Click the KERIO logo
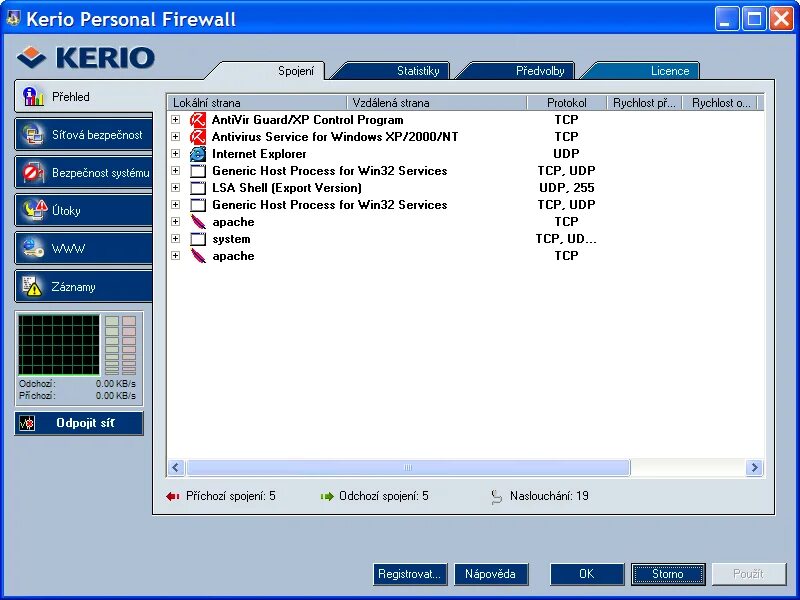Viewport: 800px width, 600px height. click(x=86, y=57)
